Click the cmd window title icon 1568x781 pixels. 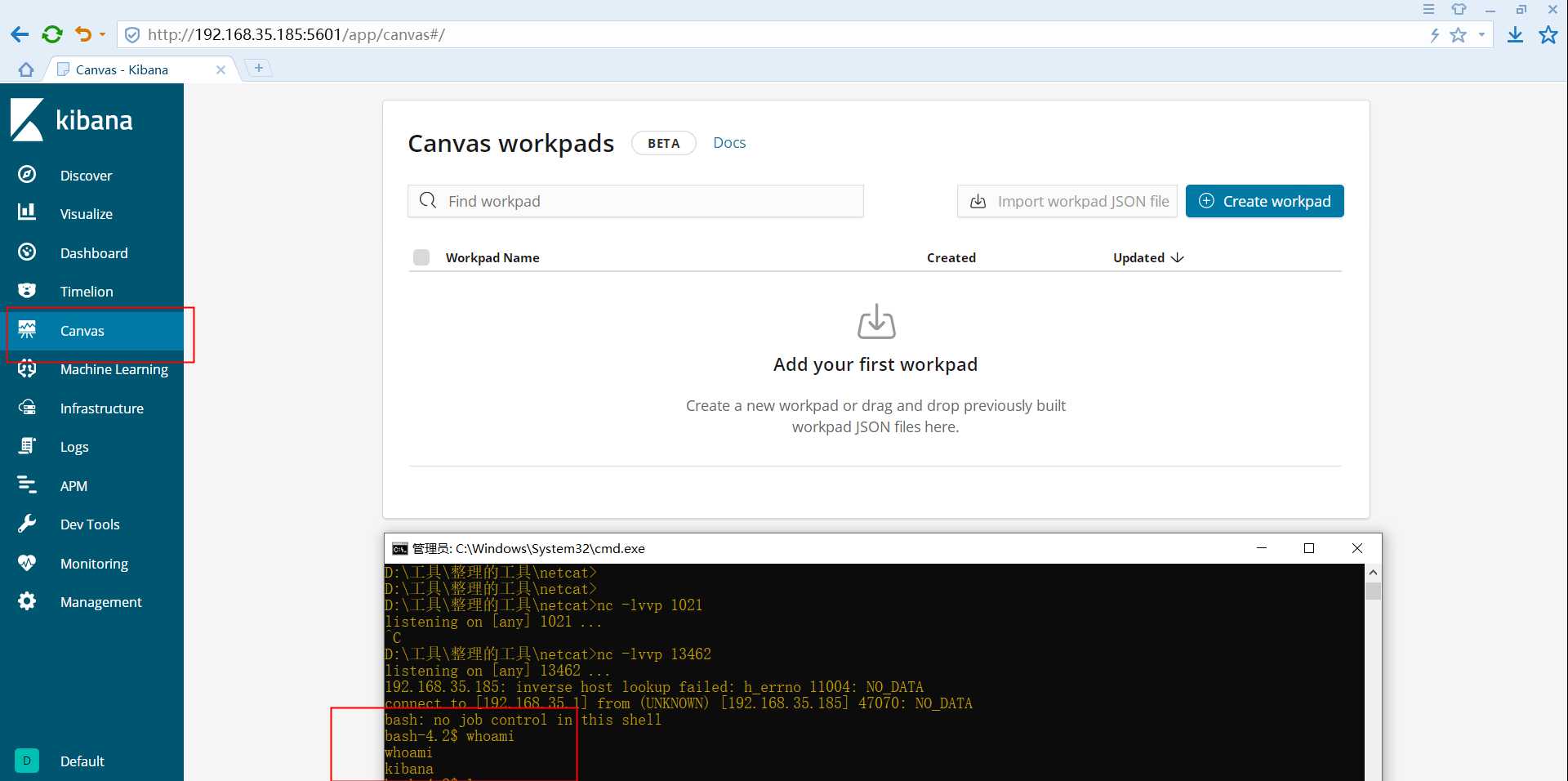point(400,548)
